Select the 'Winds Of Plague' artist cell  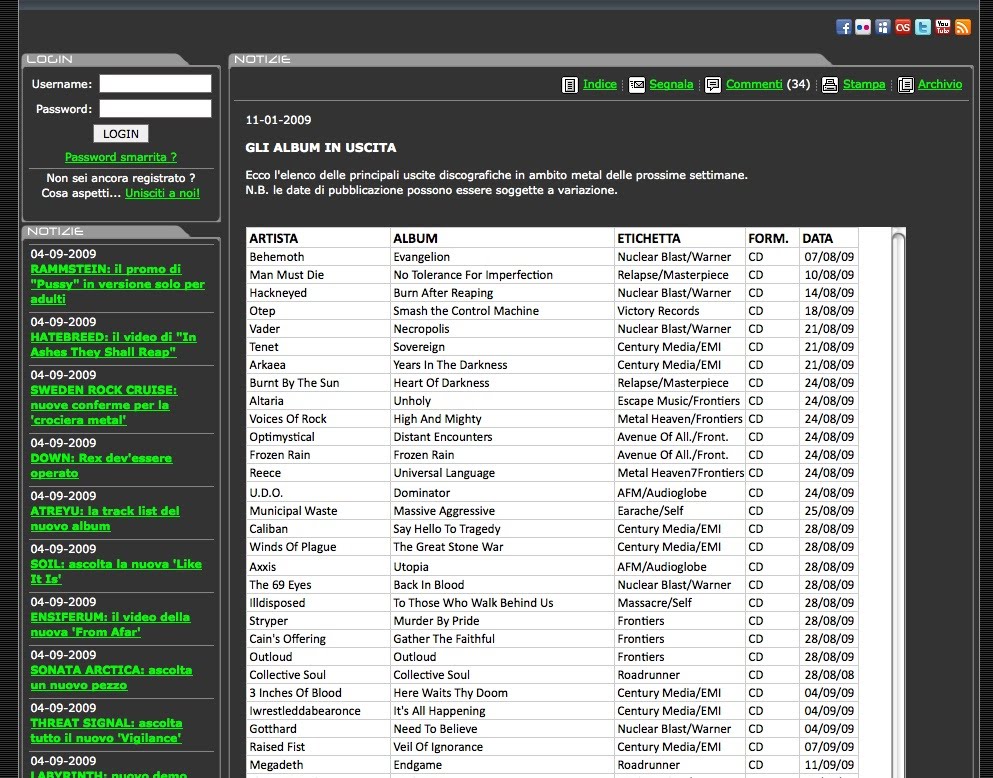tap(318, 546)
